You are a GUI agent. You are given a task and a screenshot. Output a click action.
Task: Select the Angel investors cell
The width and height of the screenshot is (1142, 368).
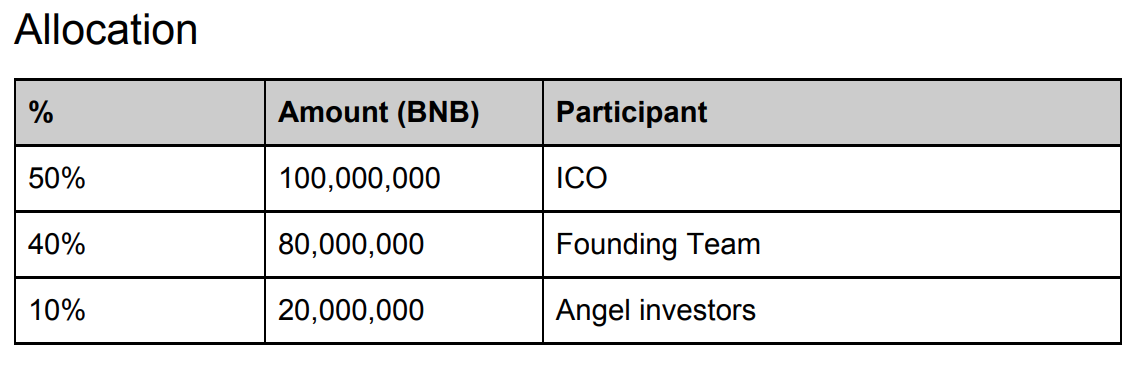point(832,310)
